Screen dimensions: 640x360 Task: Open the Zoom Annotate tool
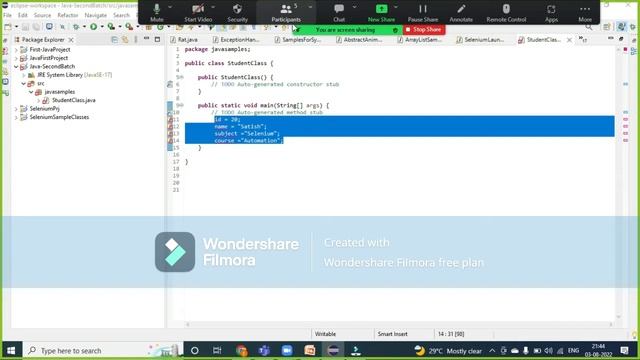pyautogui.click(x=461, y=12)
